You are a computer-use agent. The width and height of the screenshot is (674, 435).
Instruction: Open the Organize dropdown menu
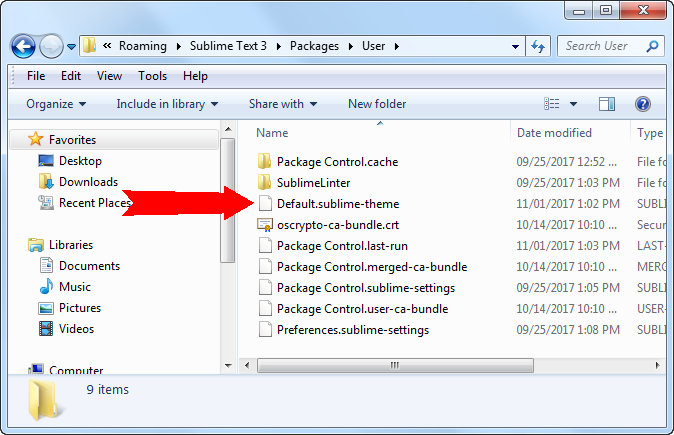point(56,104)
